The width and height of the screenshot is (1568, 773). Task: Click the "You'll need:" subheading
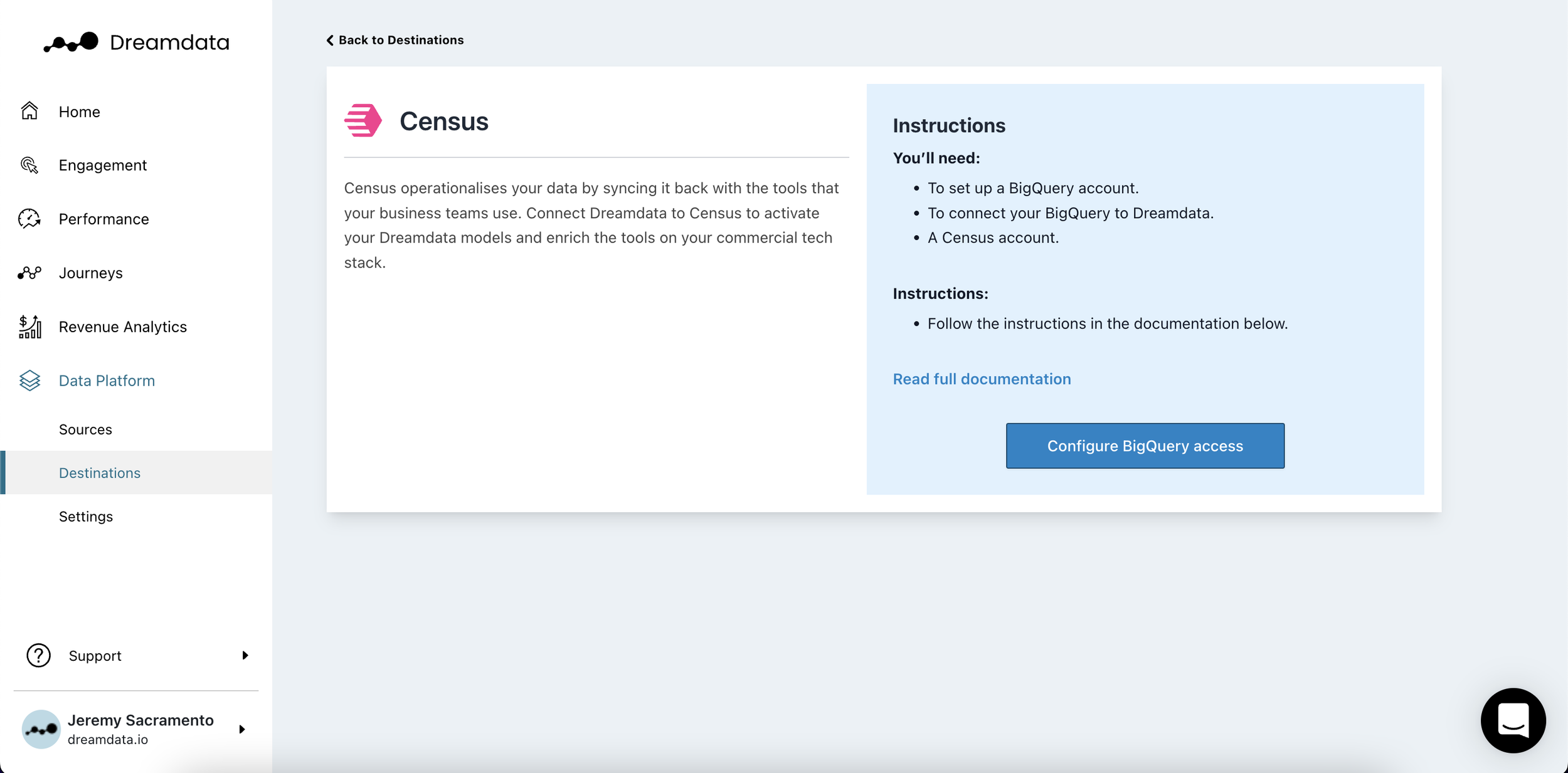click(x=936, y=158)
